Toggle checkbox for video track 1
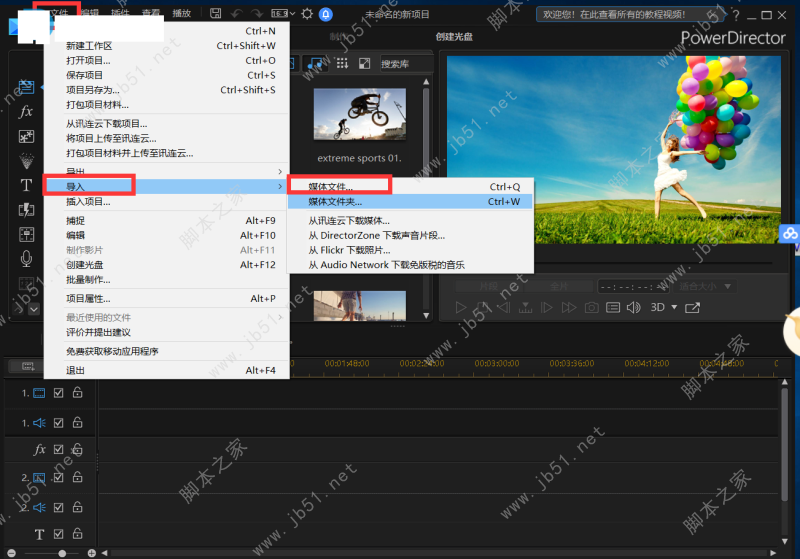 click(59, 393)
